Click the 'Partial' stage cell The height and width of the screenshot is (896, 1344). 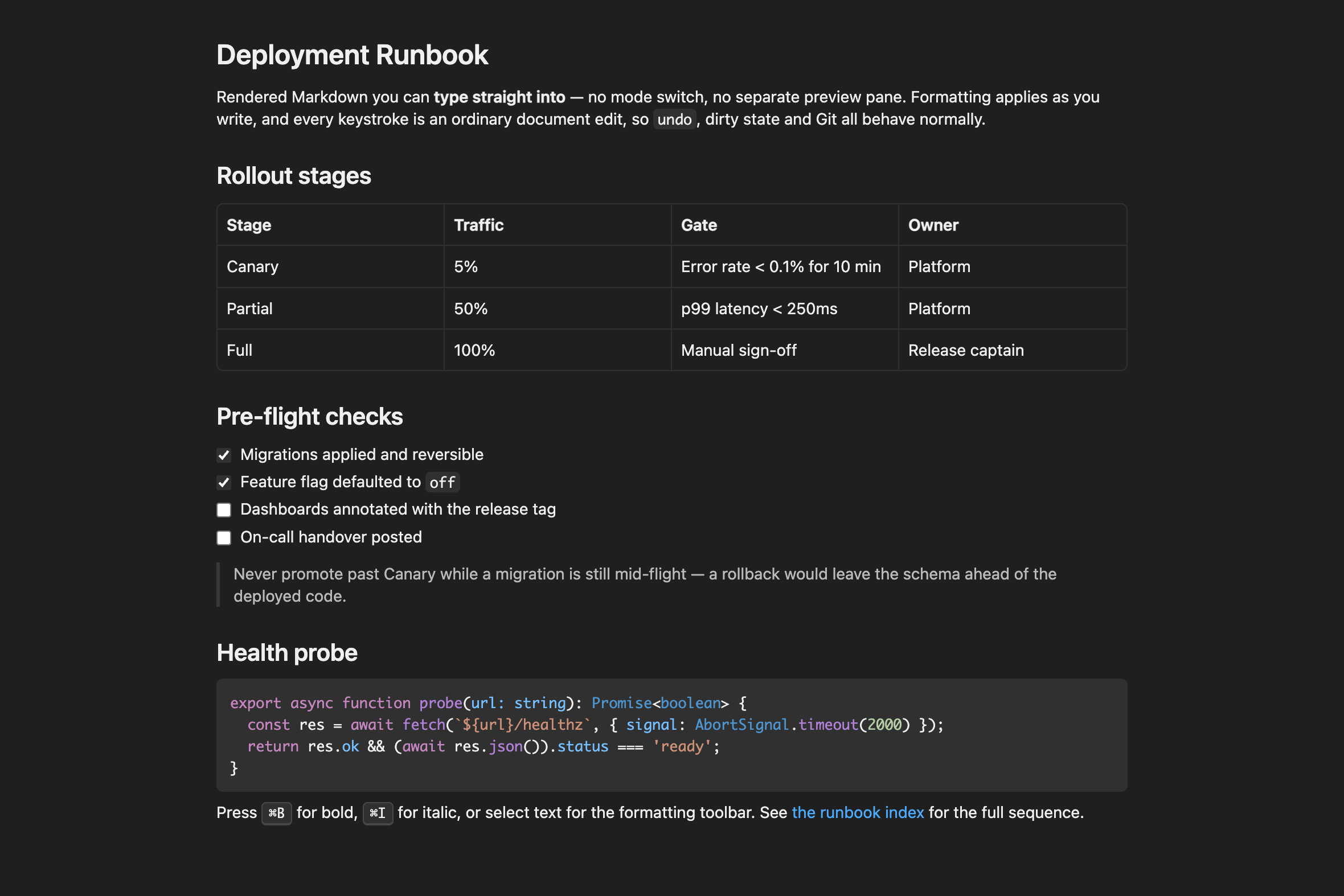click(x=330, y=309)
